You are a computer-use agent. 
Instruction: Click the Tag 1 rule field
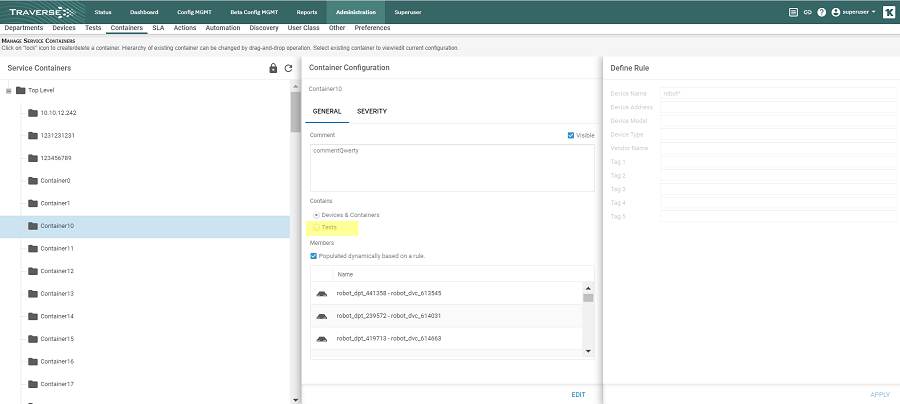pos(778,162)
